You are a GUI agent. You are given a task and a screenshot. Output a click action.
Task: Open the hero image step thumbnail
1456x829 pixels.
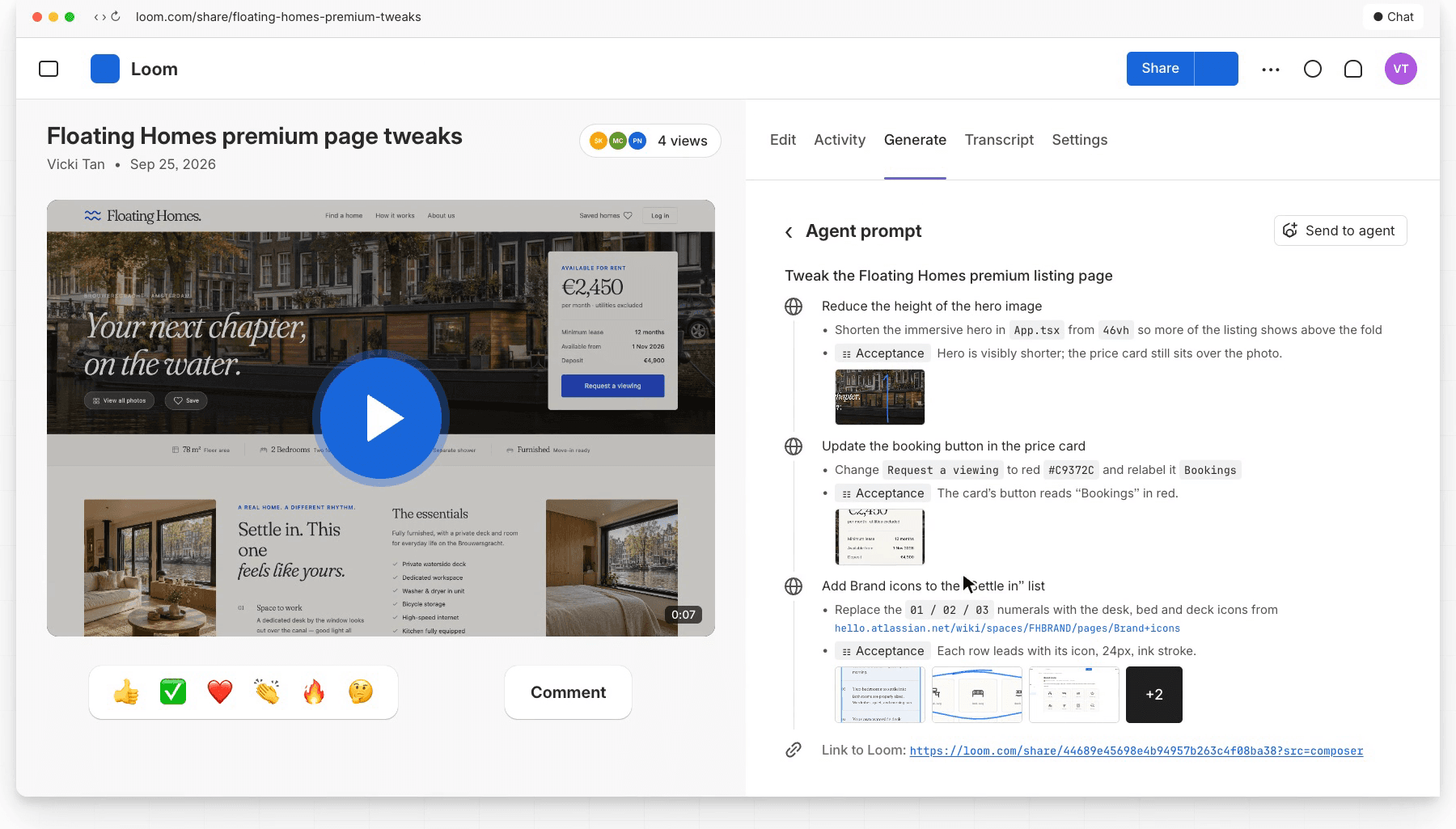880,397
